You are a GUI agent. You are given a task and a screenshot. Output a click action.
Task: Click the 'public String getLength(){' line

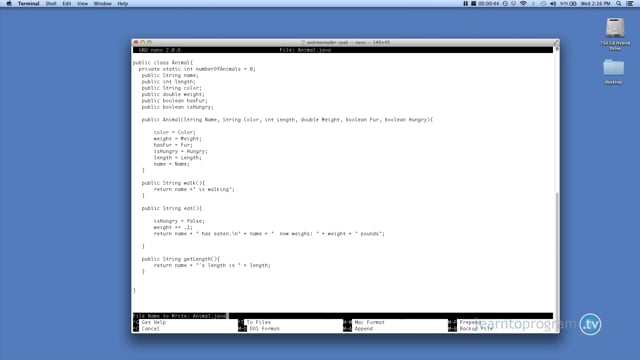pyautogui.click(x=181, y=259)
